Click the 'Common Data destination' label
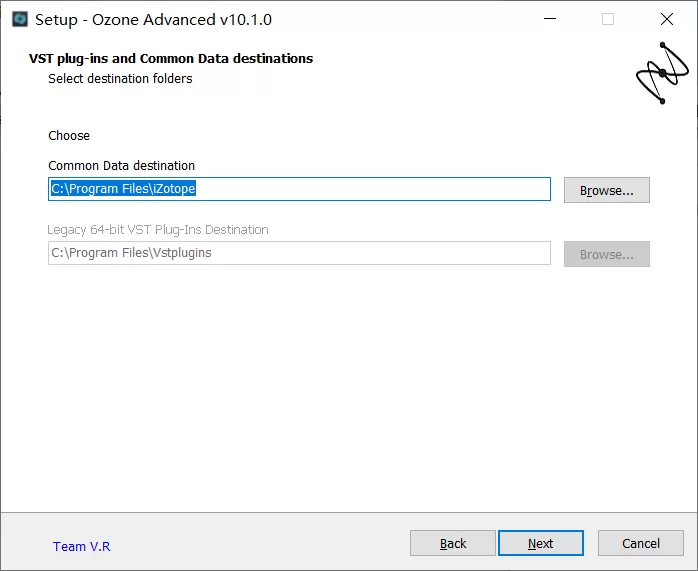 [x=121, y=165]
